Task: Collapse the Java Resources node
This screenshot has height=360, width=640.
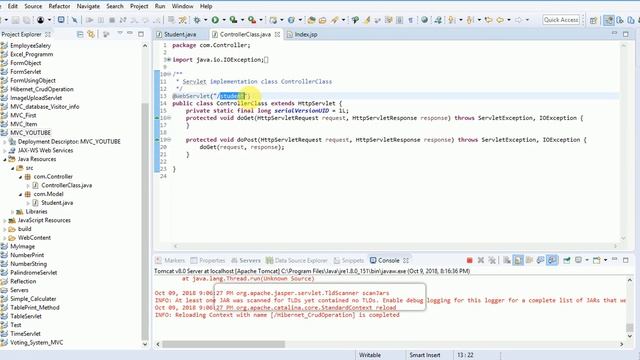Action: [x=5, y=159]
